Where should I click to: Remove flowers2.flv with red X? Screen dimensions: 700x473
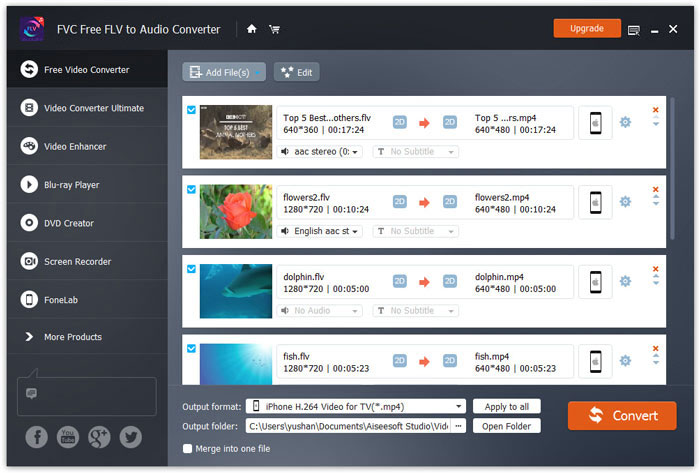655,189
